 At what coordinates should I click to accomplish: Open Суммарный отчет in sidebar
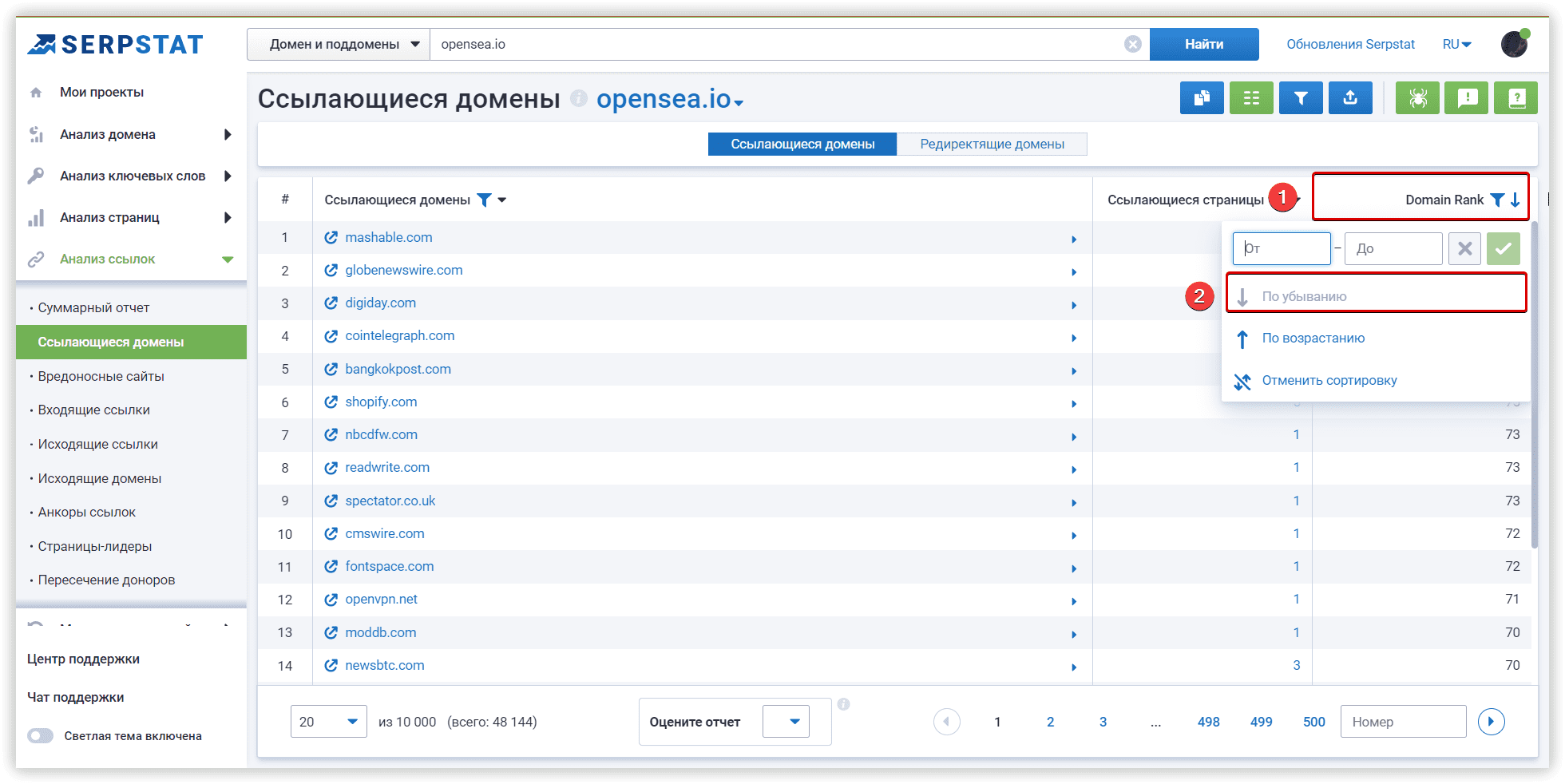(x=93, y=307)
